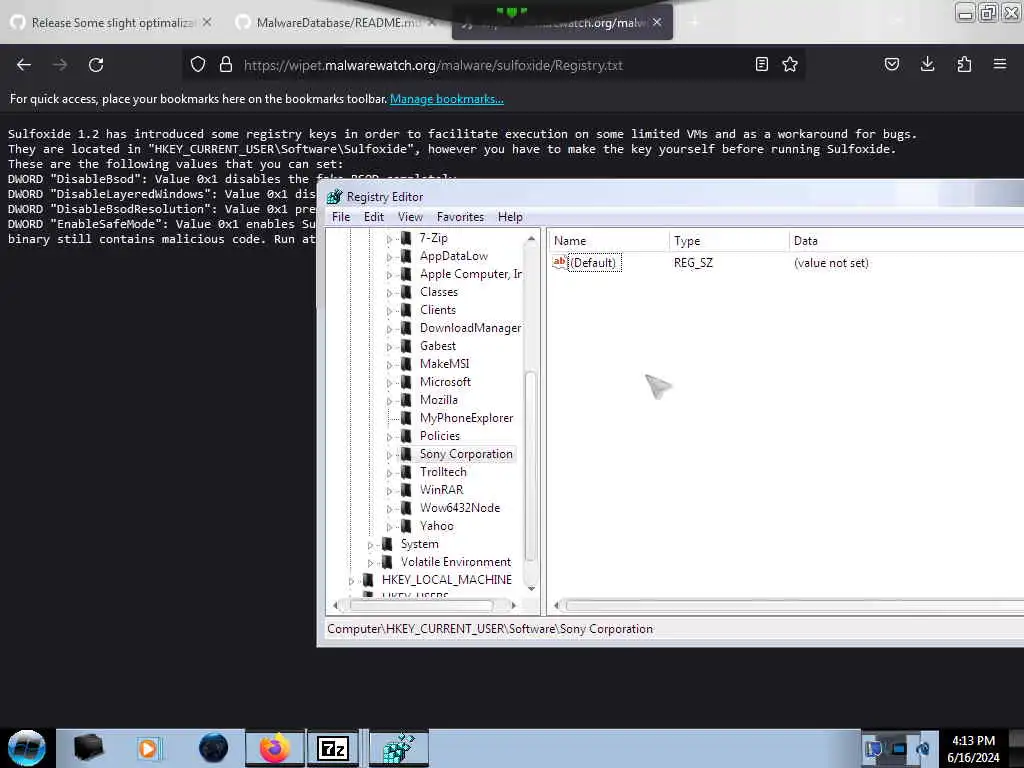Click the Registry Editor title bar icon
This screenshot has height=768, width=1024.
(x=334, y=197)
